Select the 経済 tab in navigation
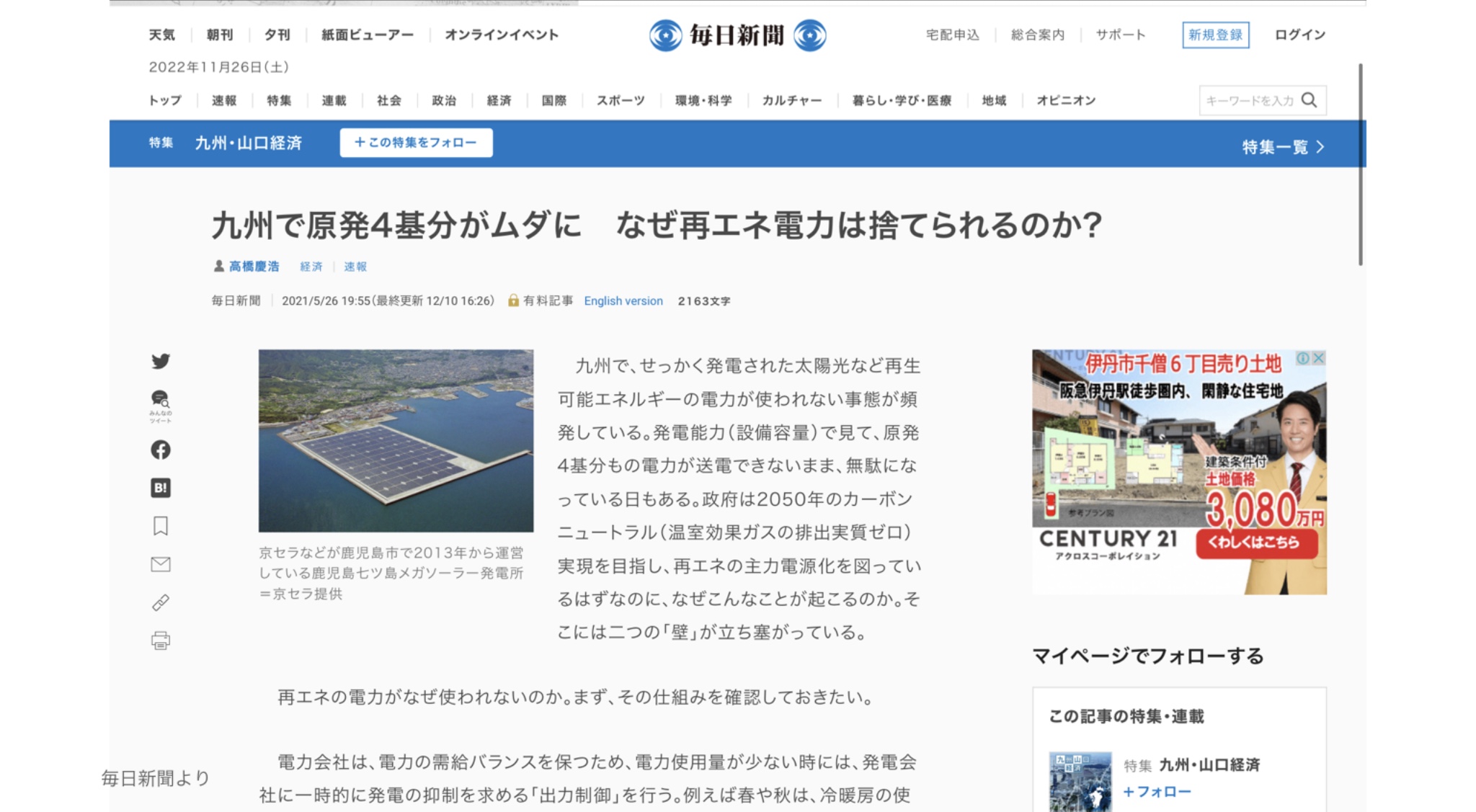1476x812 pixels. click(x=499, y=100)
